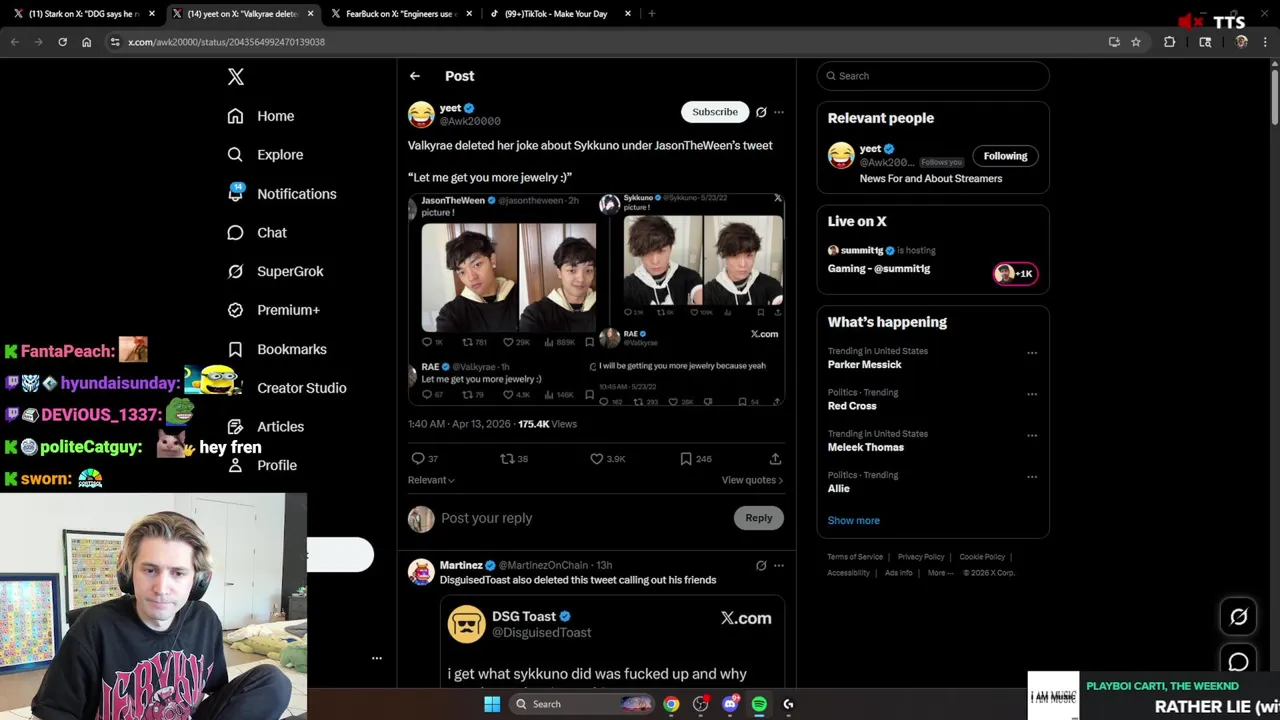
Task: Click the X search box
Action: coord(933,76)
